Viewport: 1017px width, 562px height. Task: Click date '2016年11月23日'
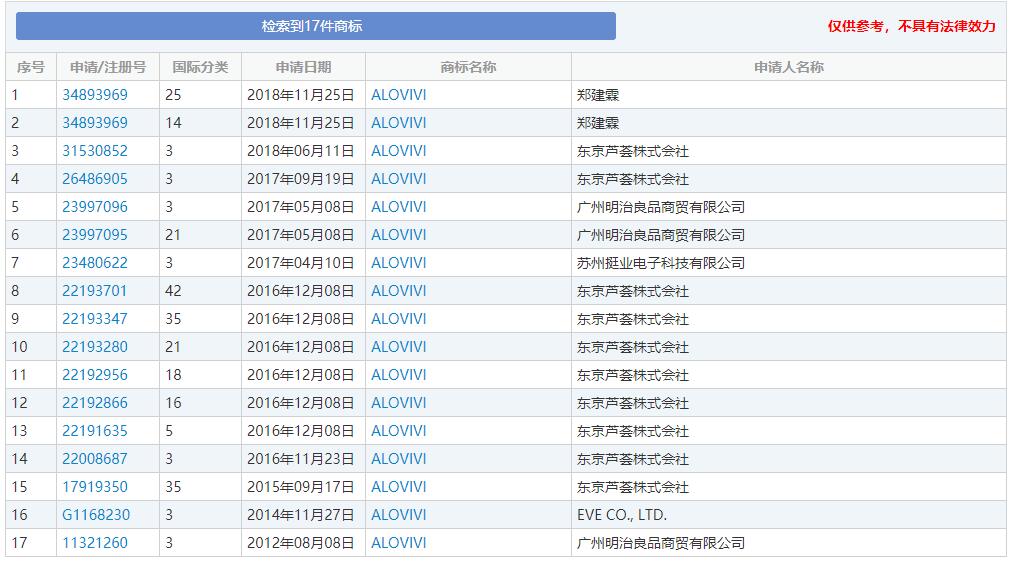point(300,458)
